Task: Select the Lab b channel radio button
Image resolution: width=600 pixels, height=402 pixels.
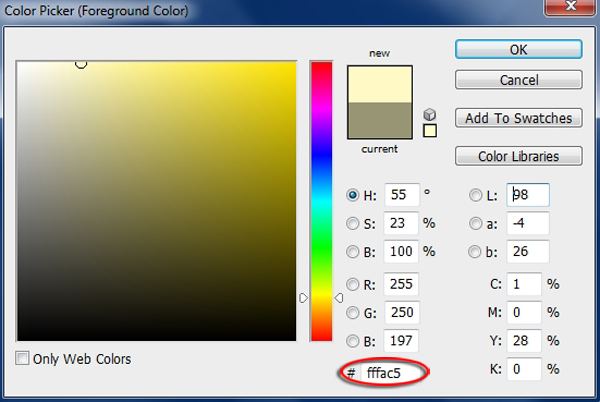Action: (x=477, y=251)
